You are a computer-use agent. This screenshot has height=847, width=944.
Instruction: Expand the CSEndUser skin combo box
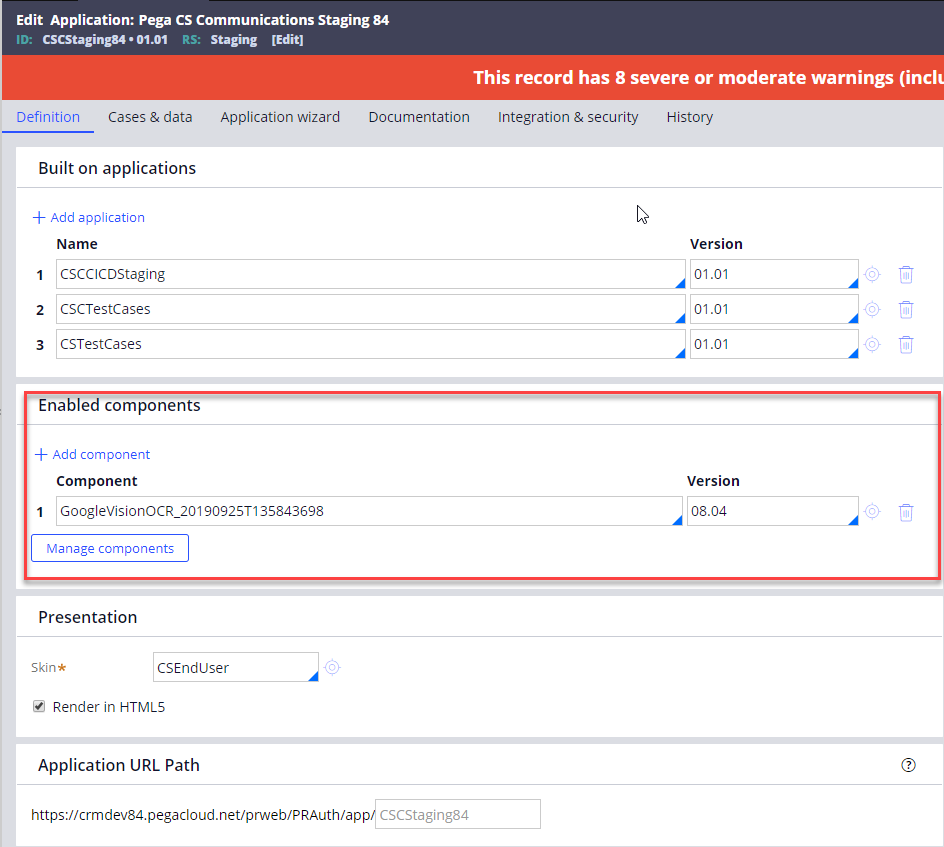[x=312, y=675]
